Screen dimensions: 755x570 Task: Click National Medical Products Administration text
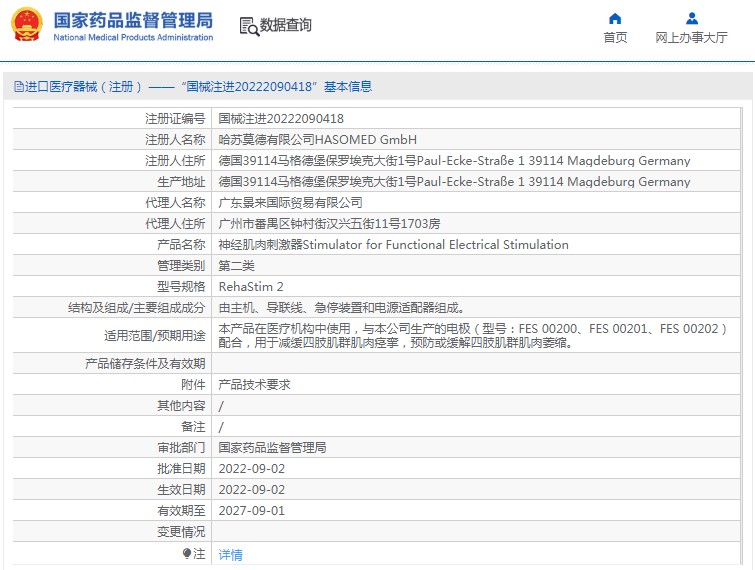(133, 37)
